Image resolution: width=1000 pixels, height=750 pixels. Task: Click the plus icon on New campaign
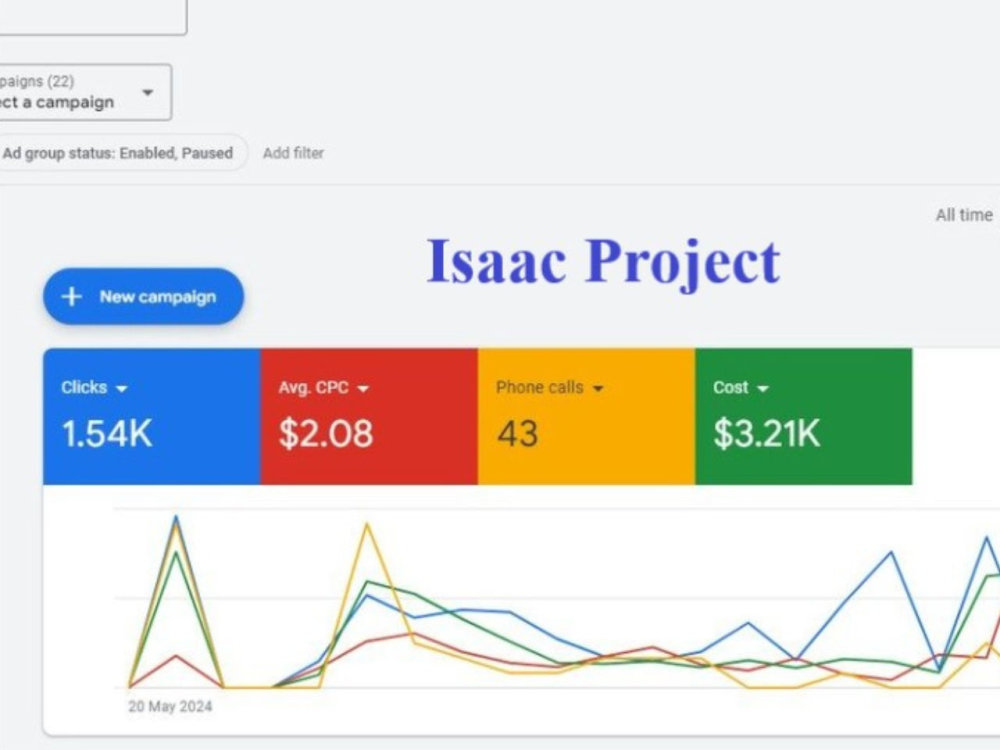click(x=71, y=297)
